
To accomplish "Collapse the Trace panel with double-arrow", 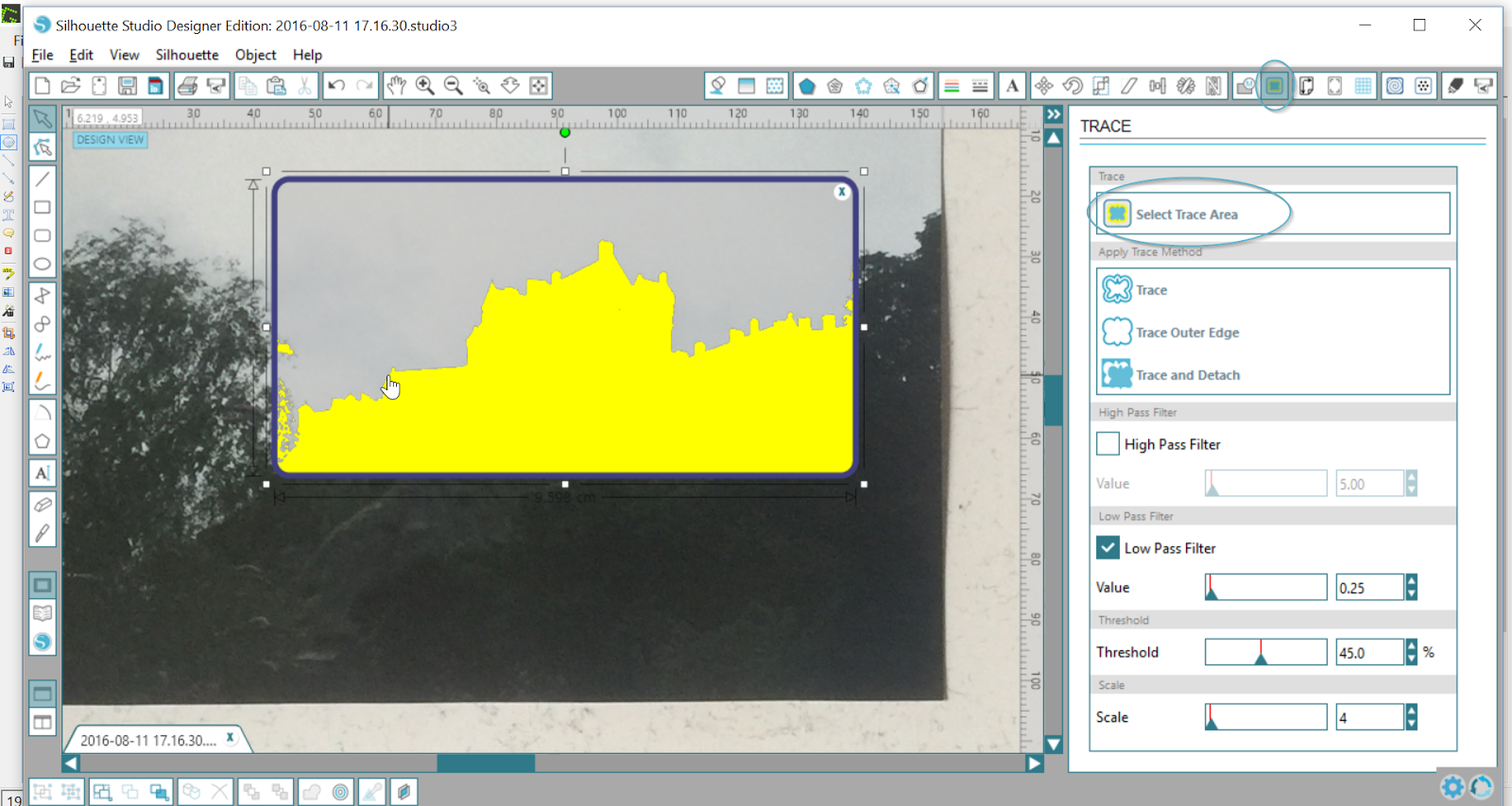I will coord(1054,114).
